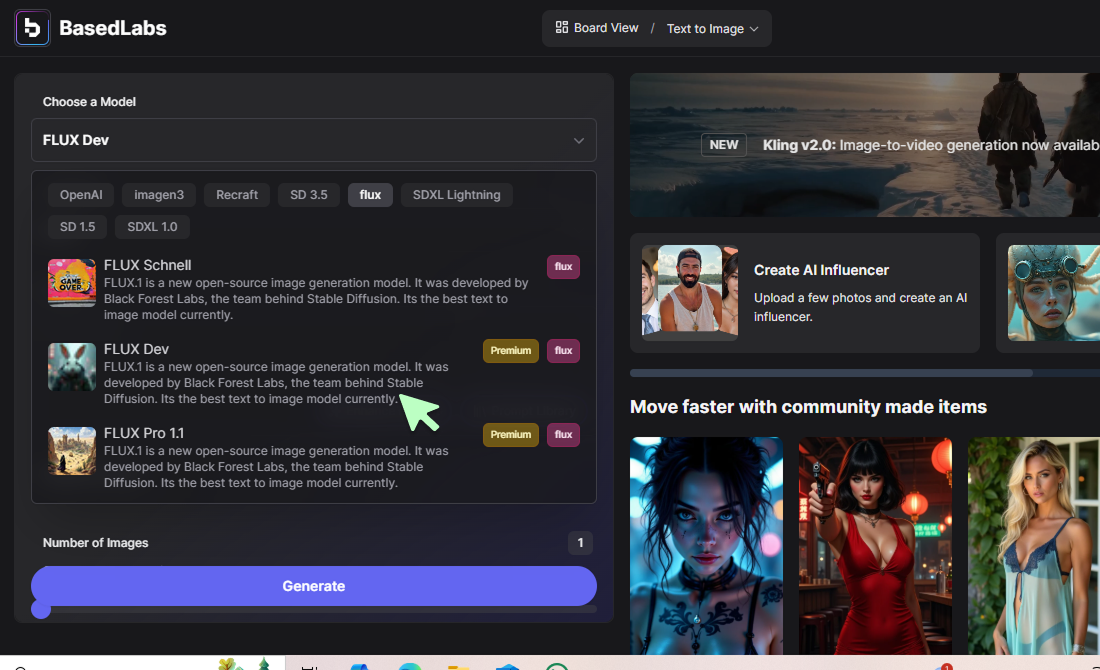
Task: Open the Board View link
Action: point(597,28)
